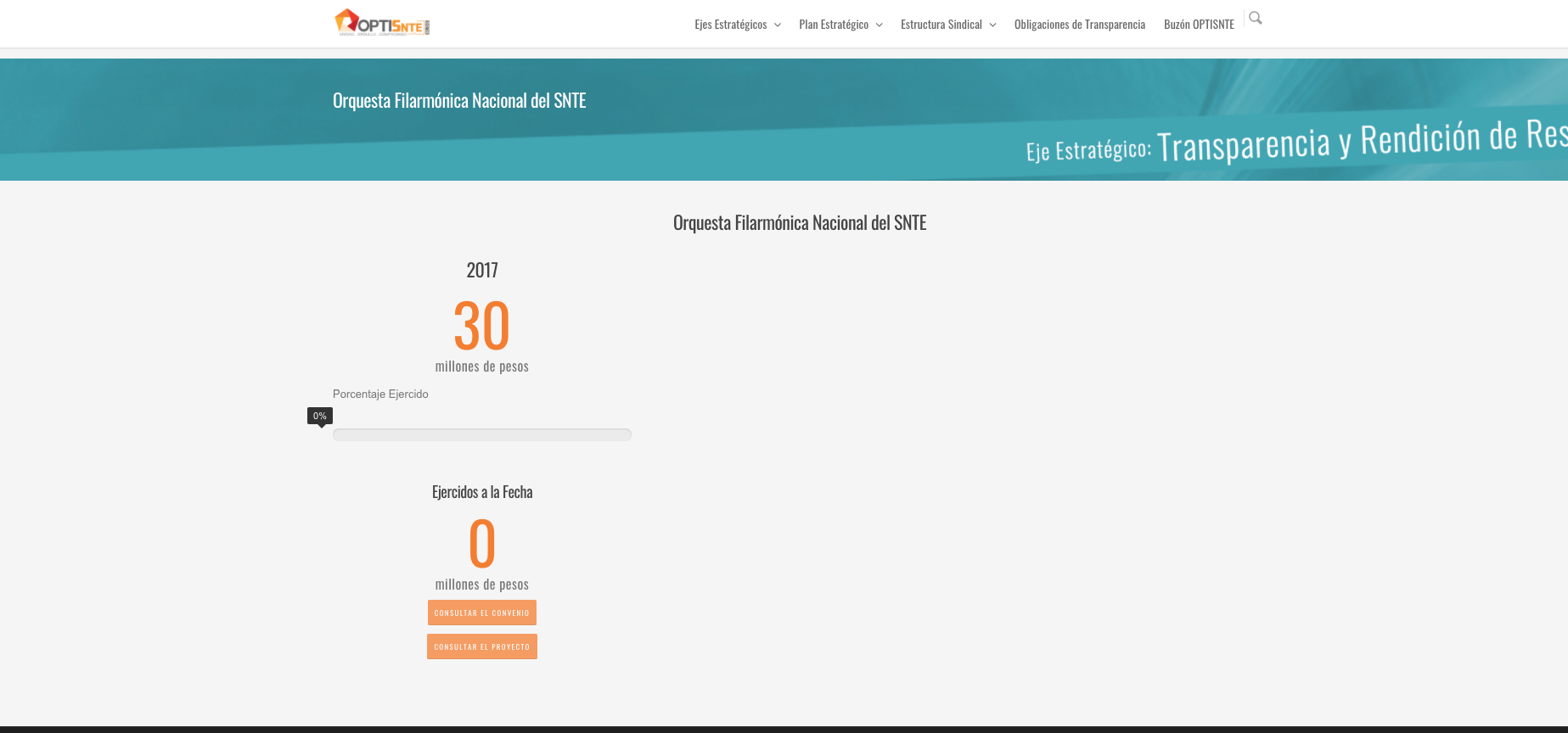This screenshot has height=733, width=1568.
Task: Click the Porcentaje Ejercido progress bar
Action: tap(481, 434)
